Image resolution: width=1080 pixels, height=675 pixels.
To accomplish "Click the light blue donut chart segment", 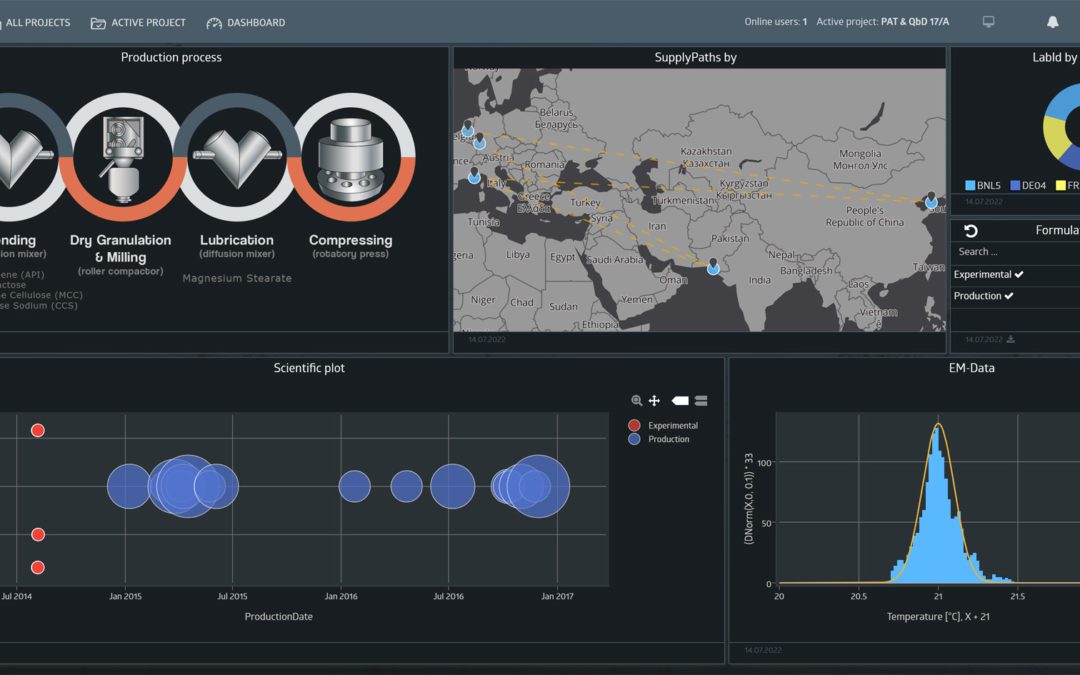I will tap(1063, 101).
